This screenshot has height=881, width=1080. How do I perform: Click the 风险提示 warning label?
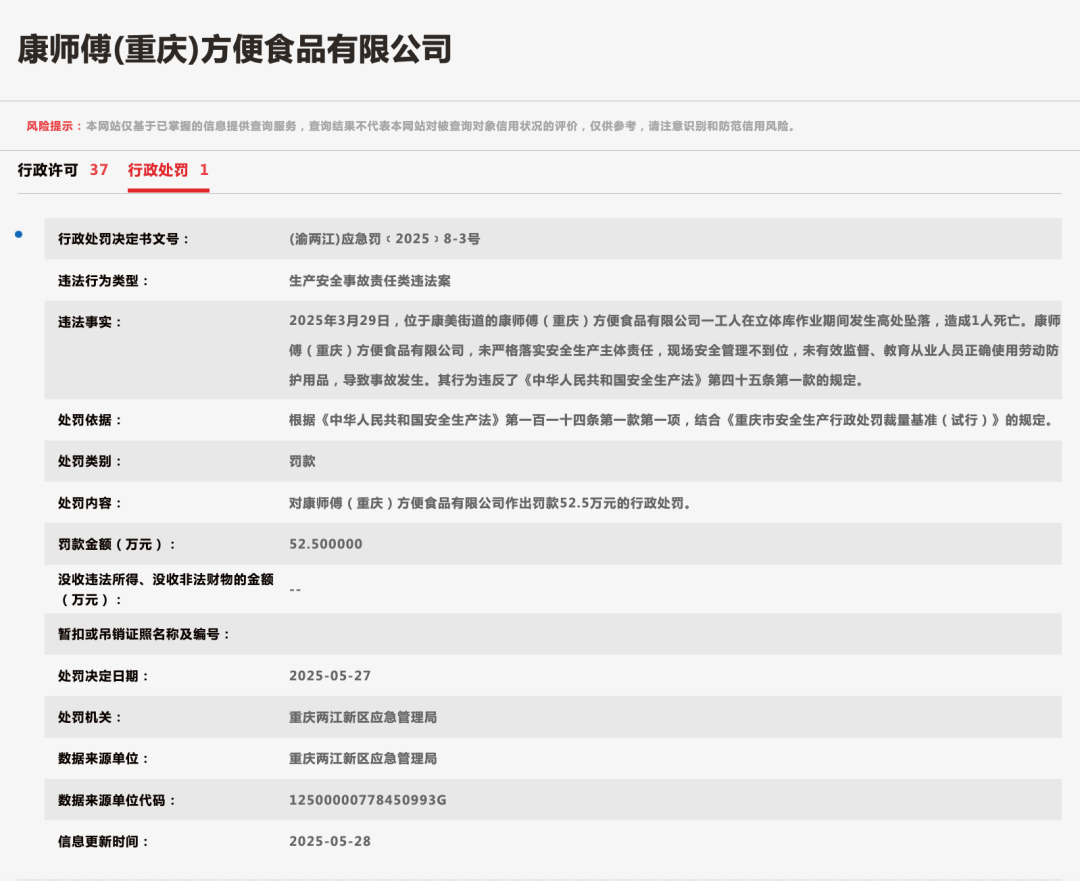(x=50, y=126)
